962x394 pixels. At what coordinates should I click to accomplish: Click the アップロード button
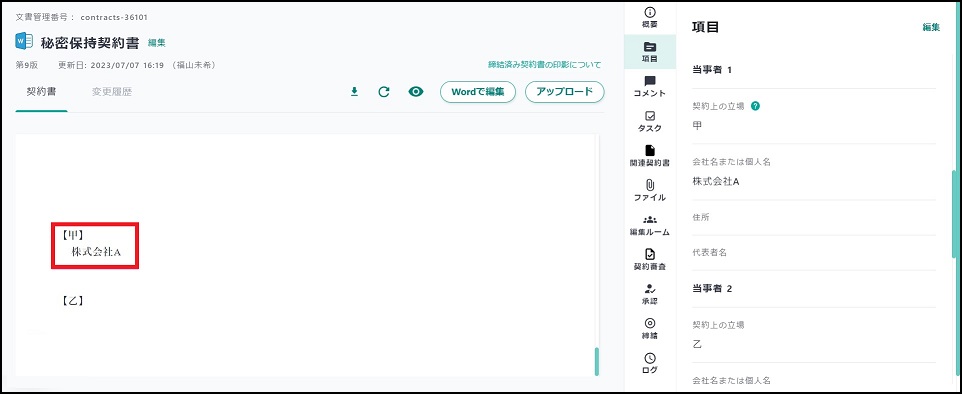pos(565,92)
